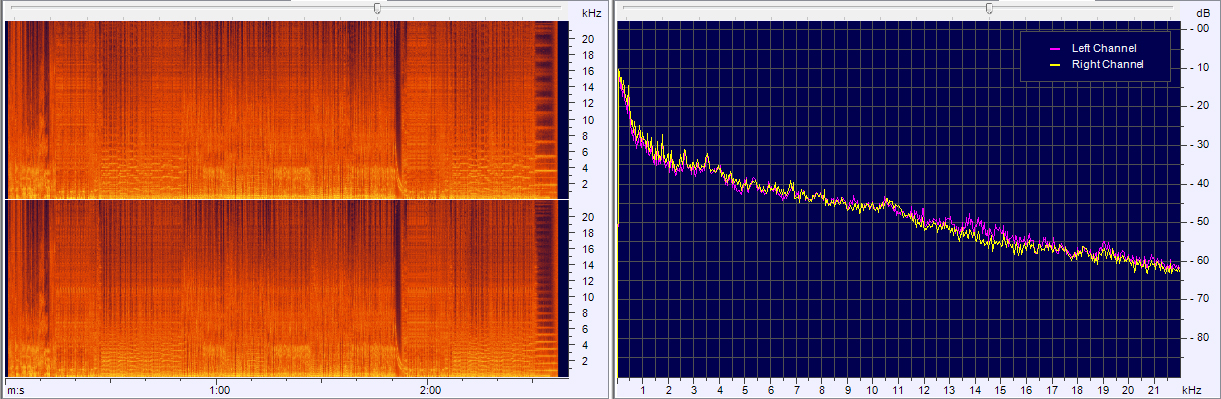Image resolution: width=1221 pixels, height=399 pixels.
Task: Click the kHz label above spectrogram scale
Action: 591,14
